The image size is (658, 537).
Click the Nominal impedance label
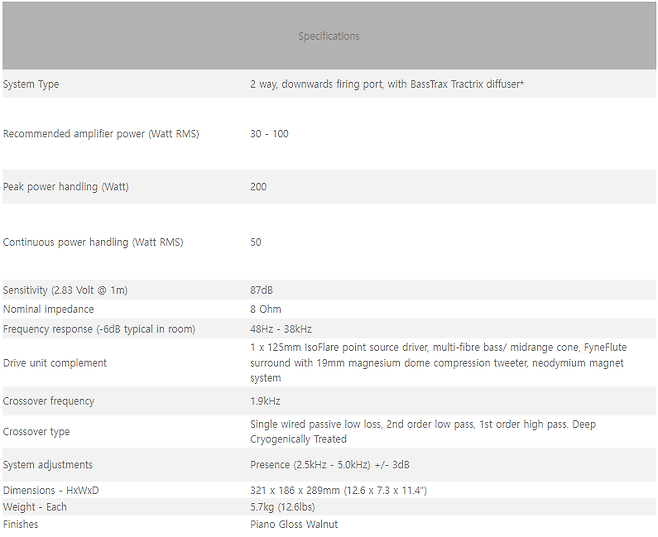point(50,309)
